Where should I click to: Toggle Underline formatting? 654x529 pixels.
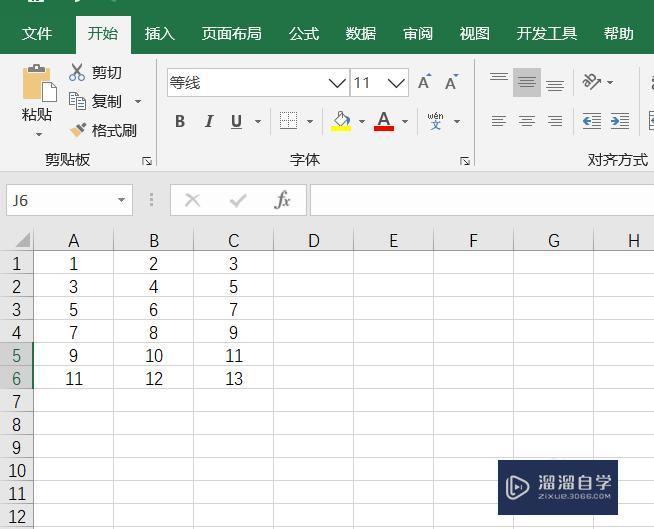click(236, 121)
